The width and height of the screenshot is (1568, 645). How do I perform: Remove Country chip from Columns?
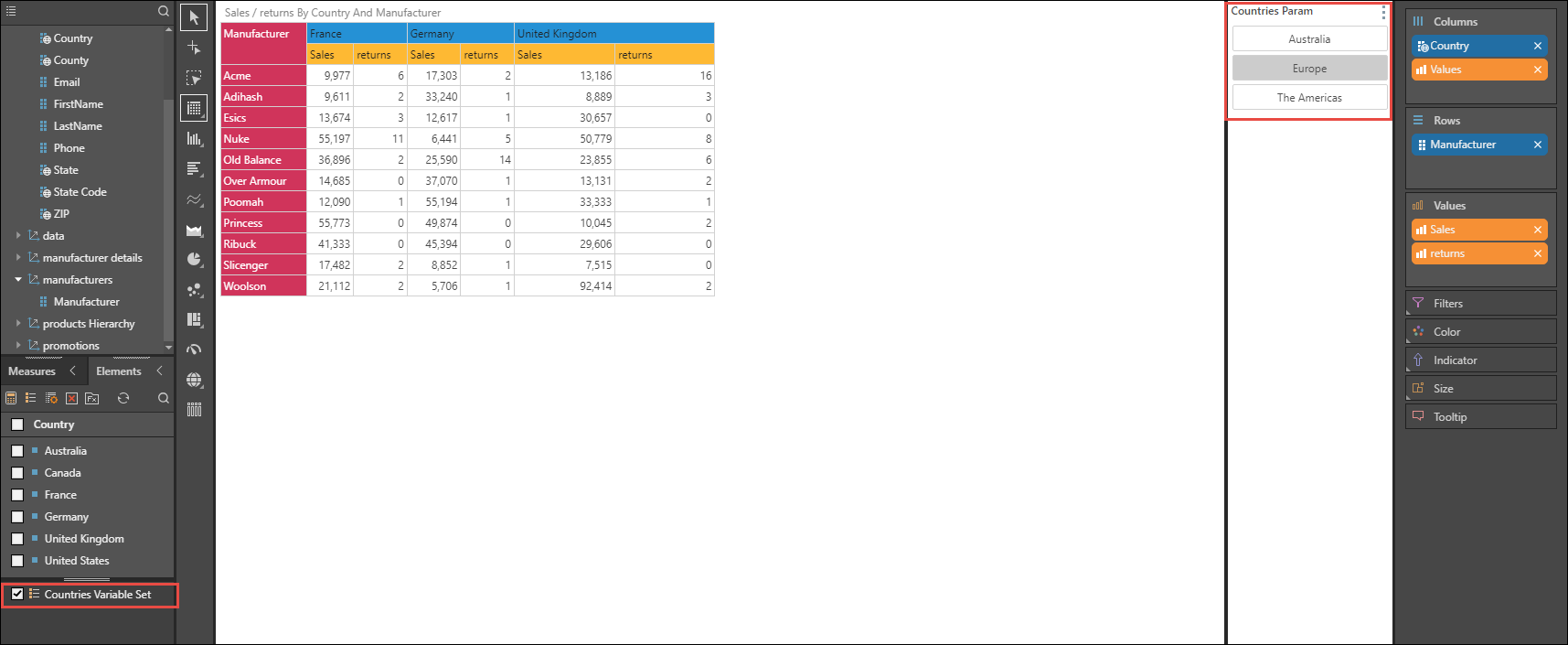1538,46
